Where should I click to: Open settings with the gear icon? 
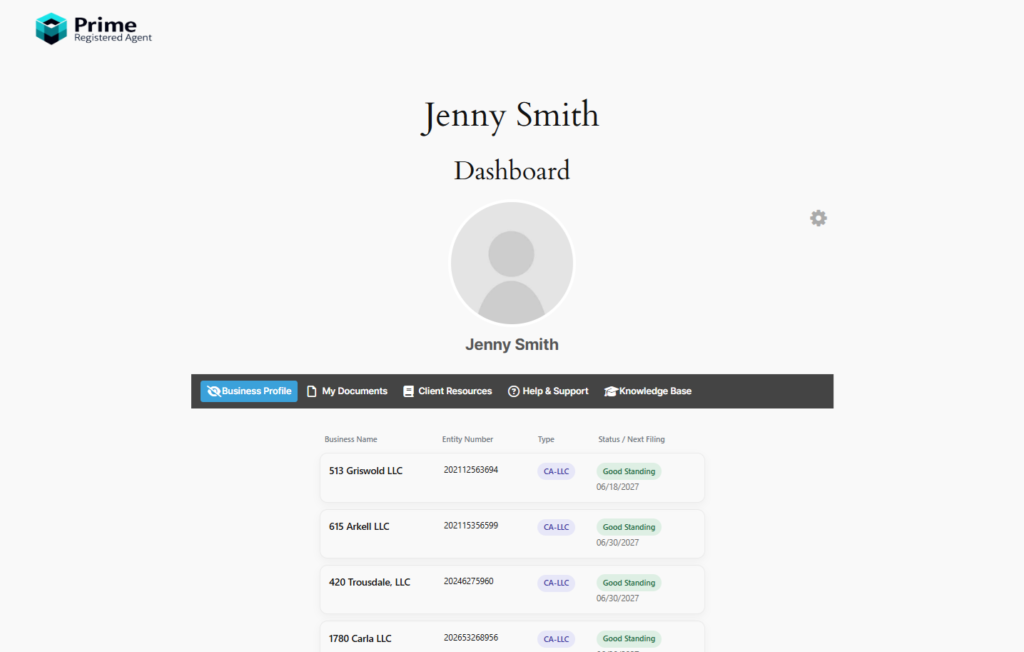click(x=818, y=218)
